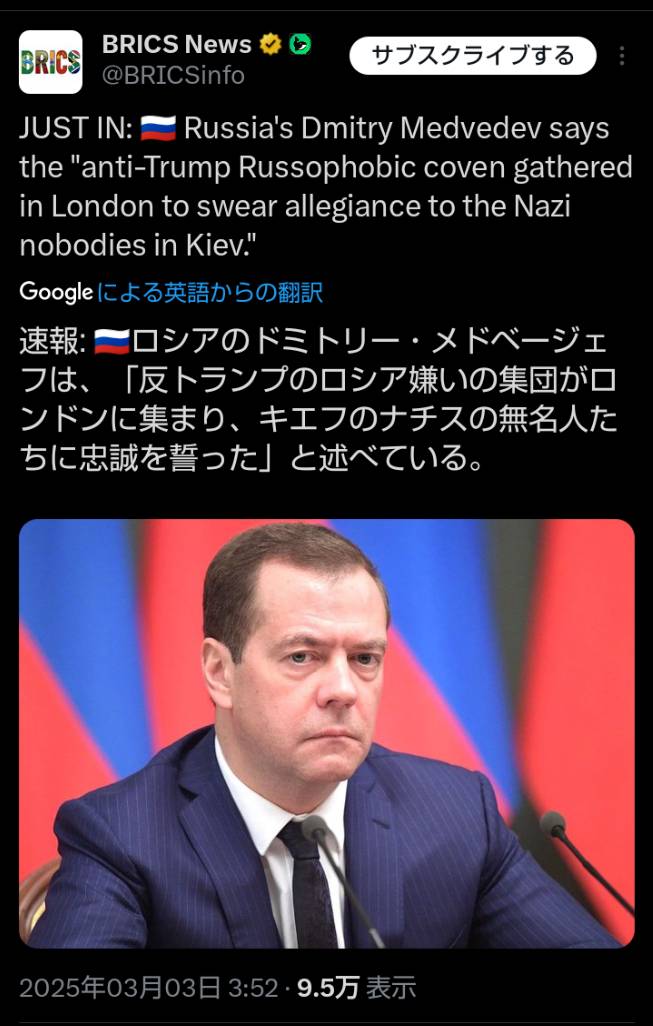This screenshot has height=1026, width=653.
Task: Select the English tweet text starting JUST IN
Action: [326, 186]
